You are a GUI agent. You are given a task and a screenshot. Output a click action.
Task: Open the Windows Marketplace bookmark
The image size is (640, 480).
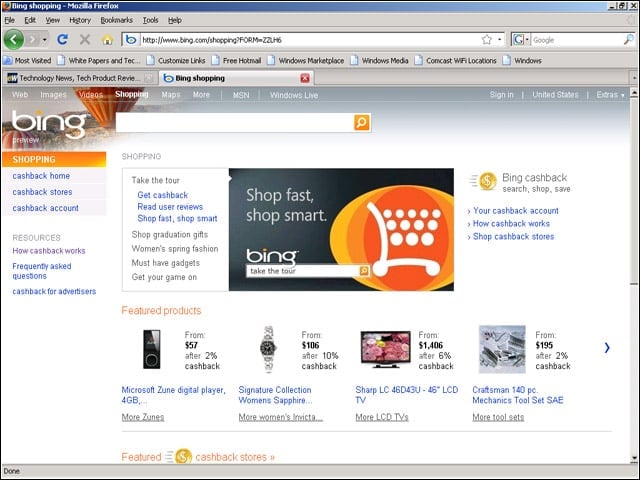point(306,60)
